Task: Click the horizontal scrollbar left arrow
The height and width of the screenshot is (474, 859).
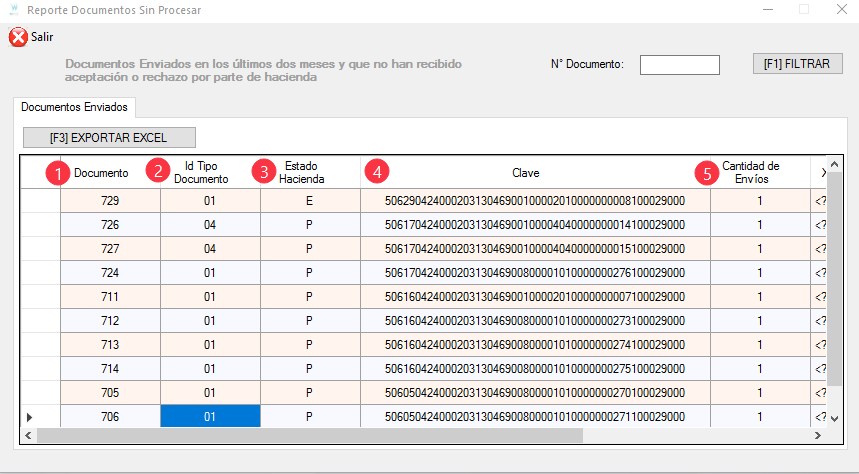Action: tap(28, 436)
